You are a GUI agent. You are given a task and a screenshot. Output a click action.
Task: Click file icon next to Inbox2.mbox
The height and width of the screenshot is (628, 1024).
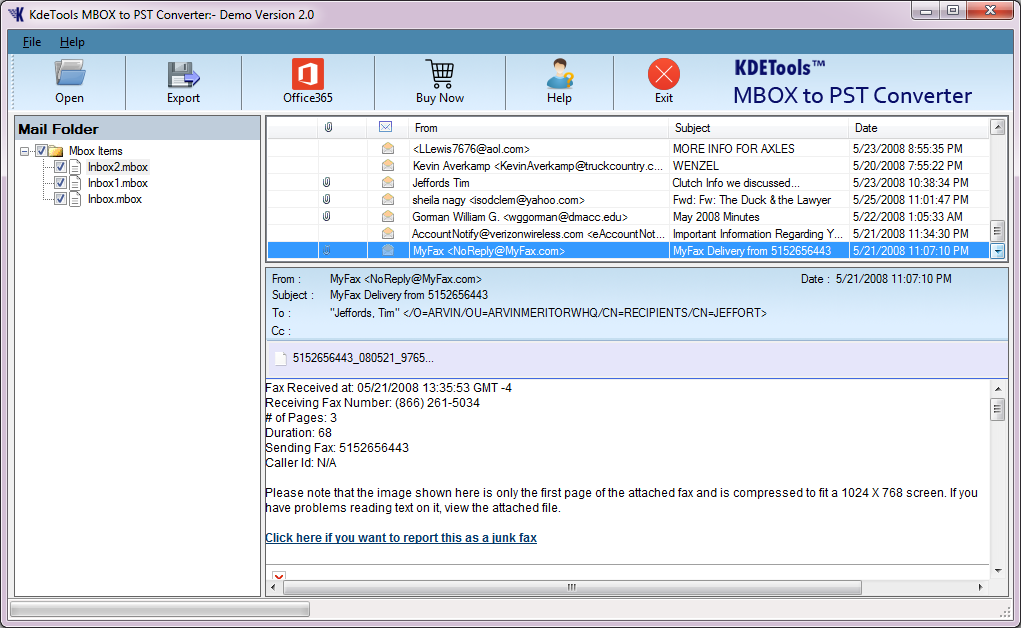tap(76, 166)
